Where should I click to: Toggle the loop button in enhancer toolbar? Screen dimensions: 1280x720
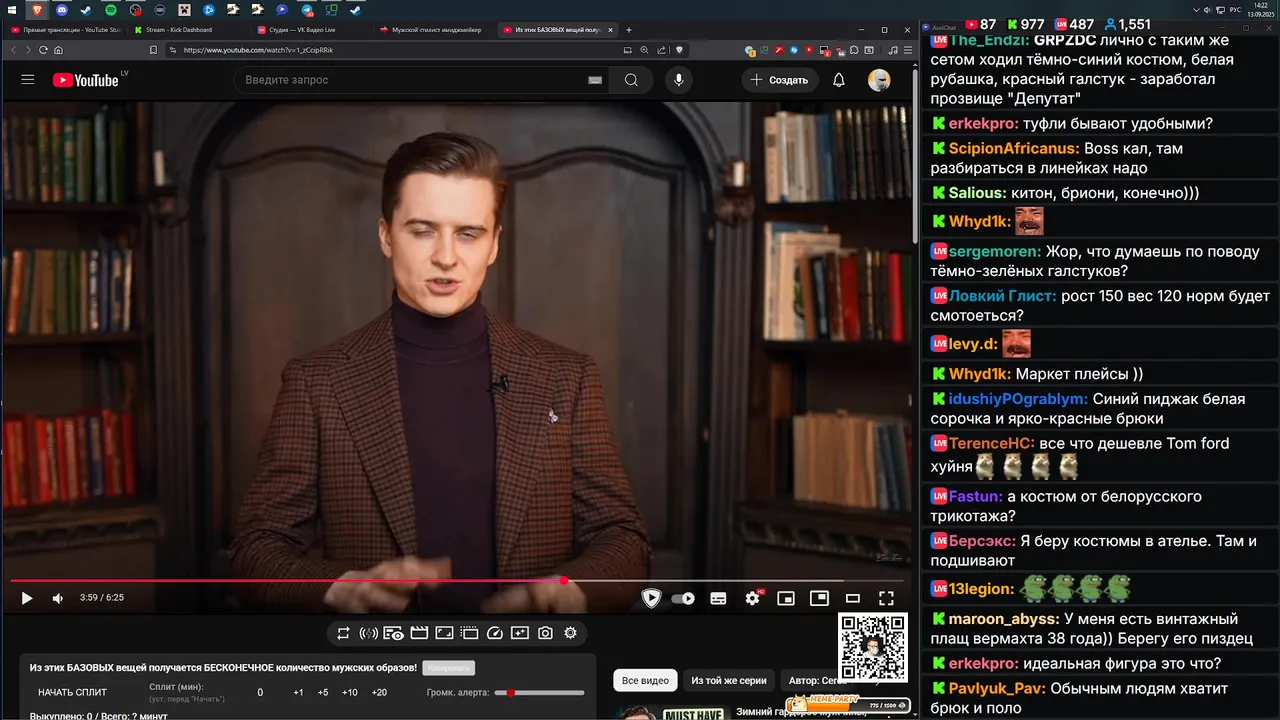[x=343, y=633]
